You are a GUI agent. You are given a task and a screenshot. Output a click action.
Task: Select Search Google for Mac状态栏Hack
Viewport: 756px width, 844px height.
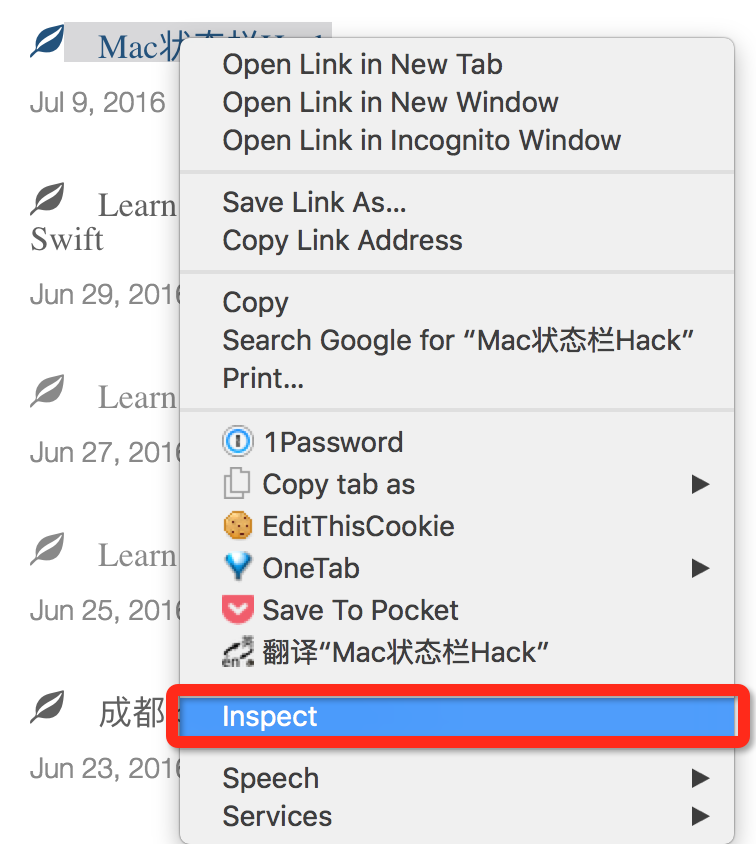457,340
